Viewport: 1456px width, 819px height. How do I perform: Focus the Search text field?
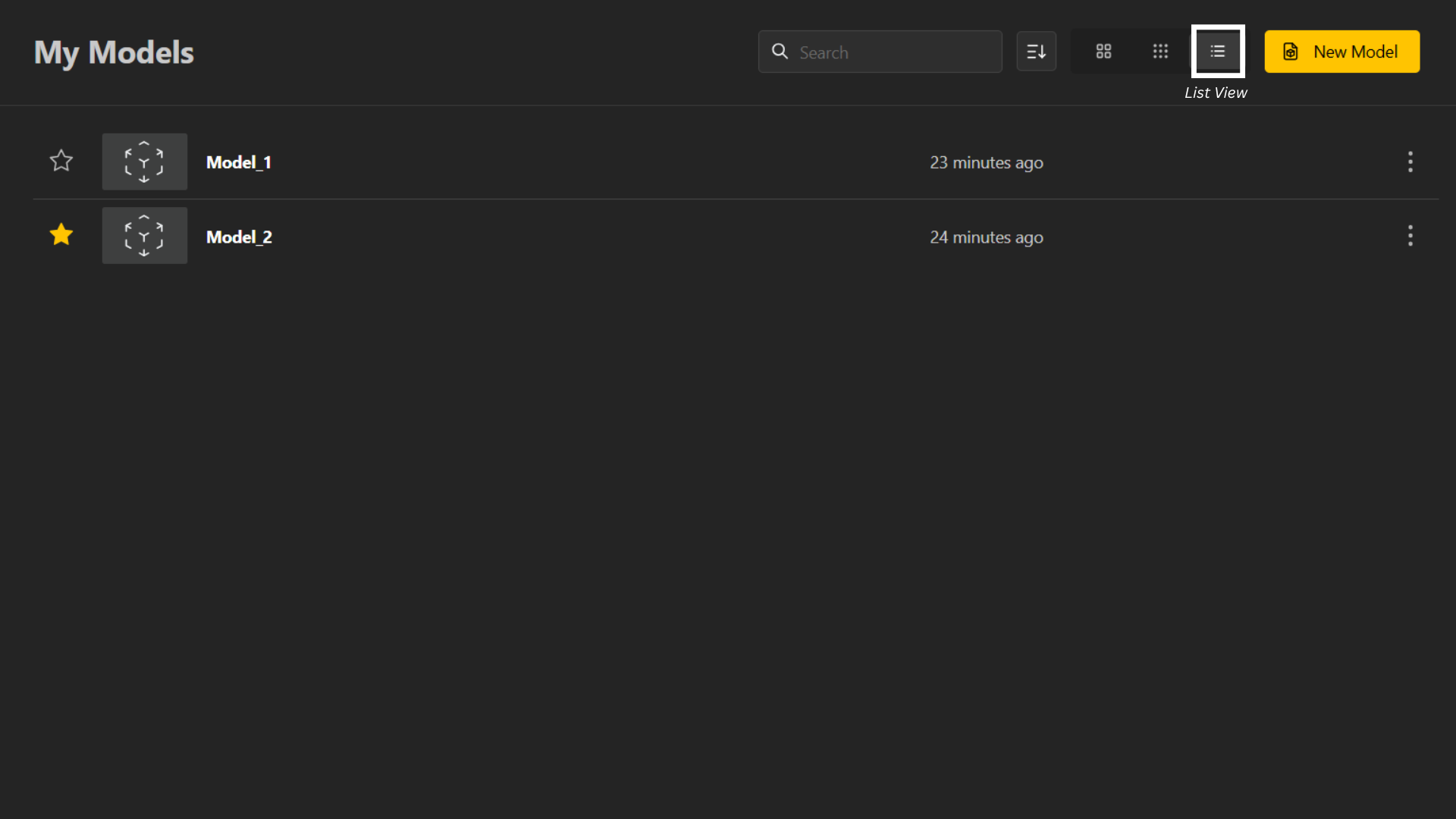tap(895, 52)
